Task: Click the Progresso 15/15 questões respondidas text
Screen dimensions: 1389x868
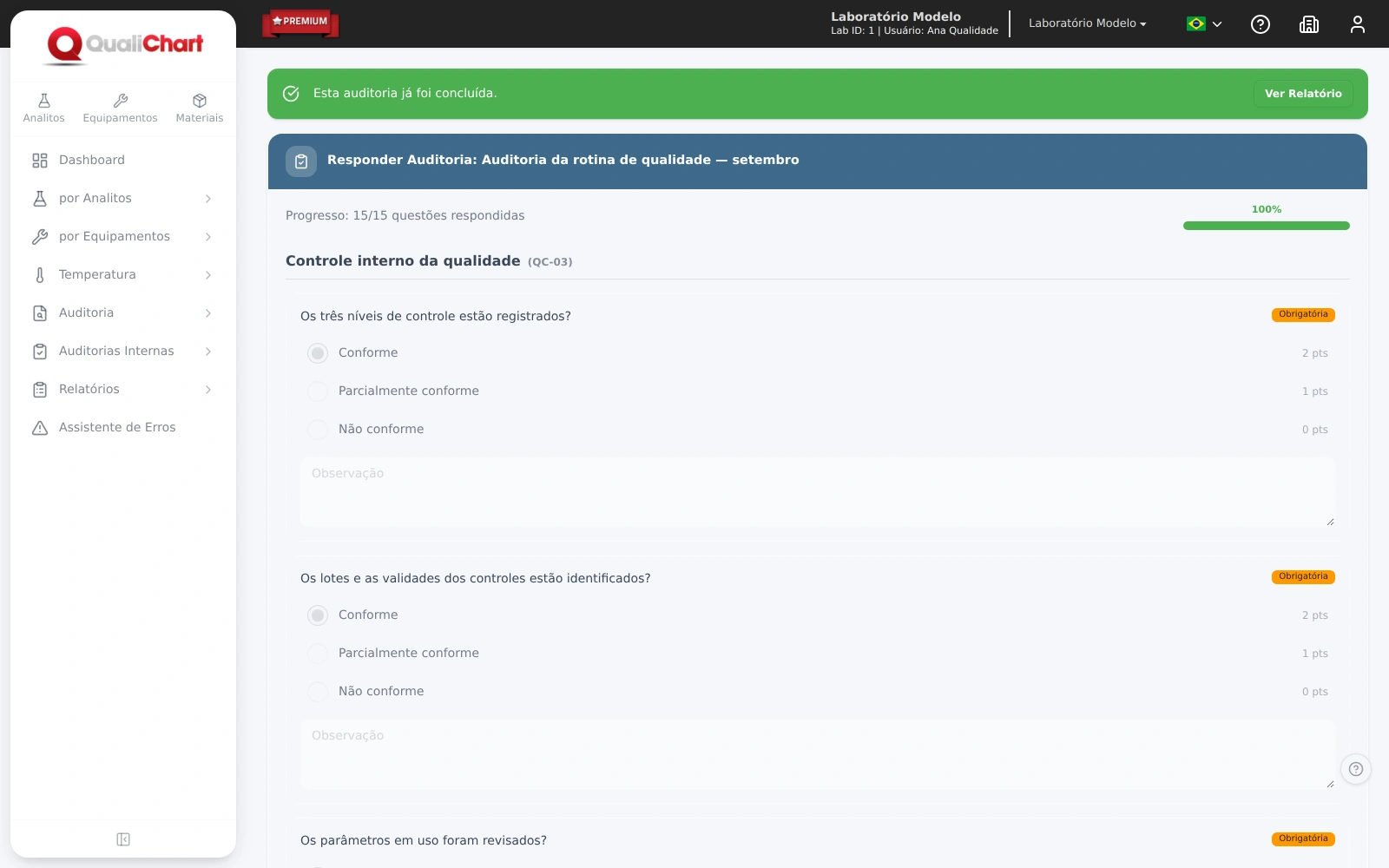Action: (x=405, y=215)
